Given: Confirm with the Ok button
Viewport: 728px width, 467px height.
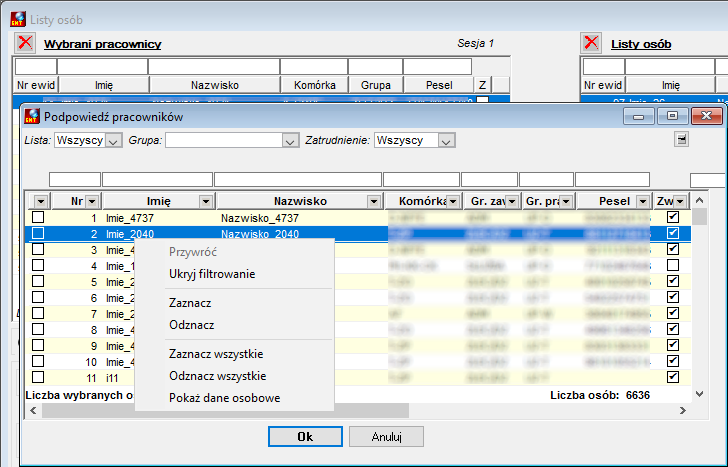Looking at the screenshot, I should (305, 436).
